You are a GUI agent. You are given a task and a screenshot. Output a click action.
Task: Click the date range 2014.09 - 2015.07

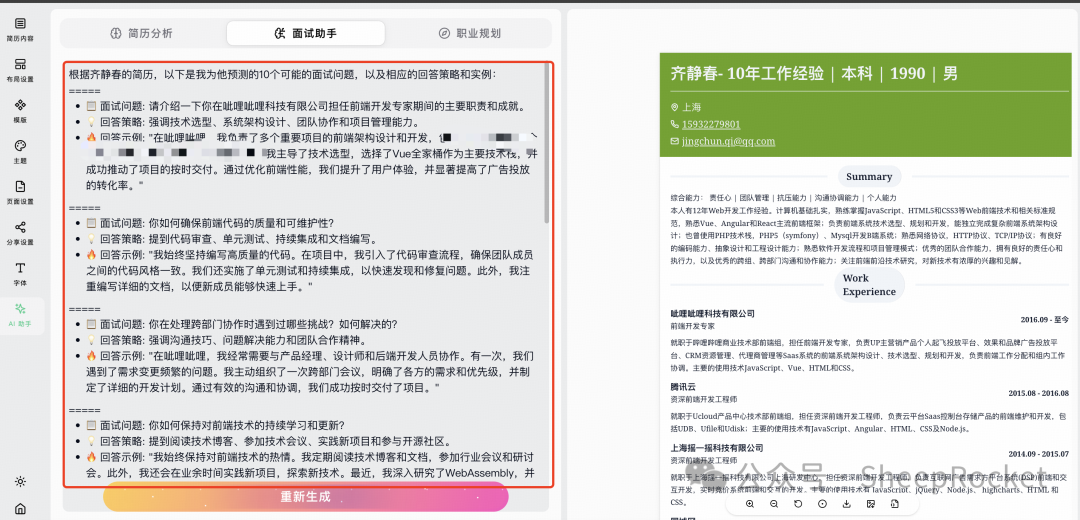1039,454
